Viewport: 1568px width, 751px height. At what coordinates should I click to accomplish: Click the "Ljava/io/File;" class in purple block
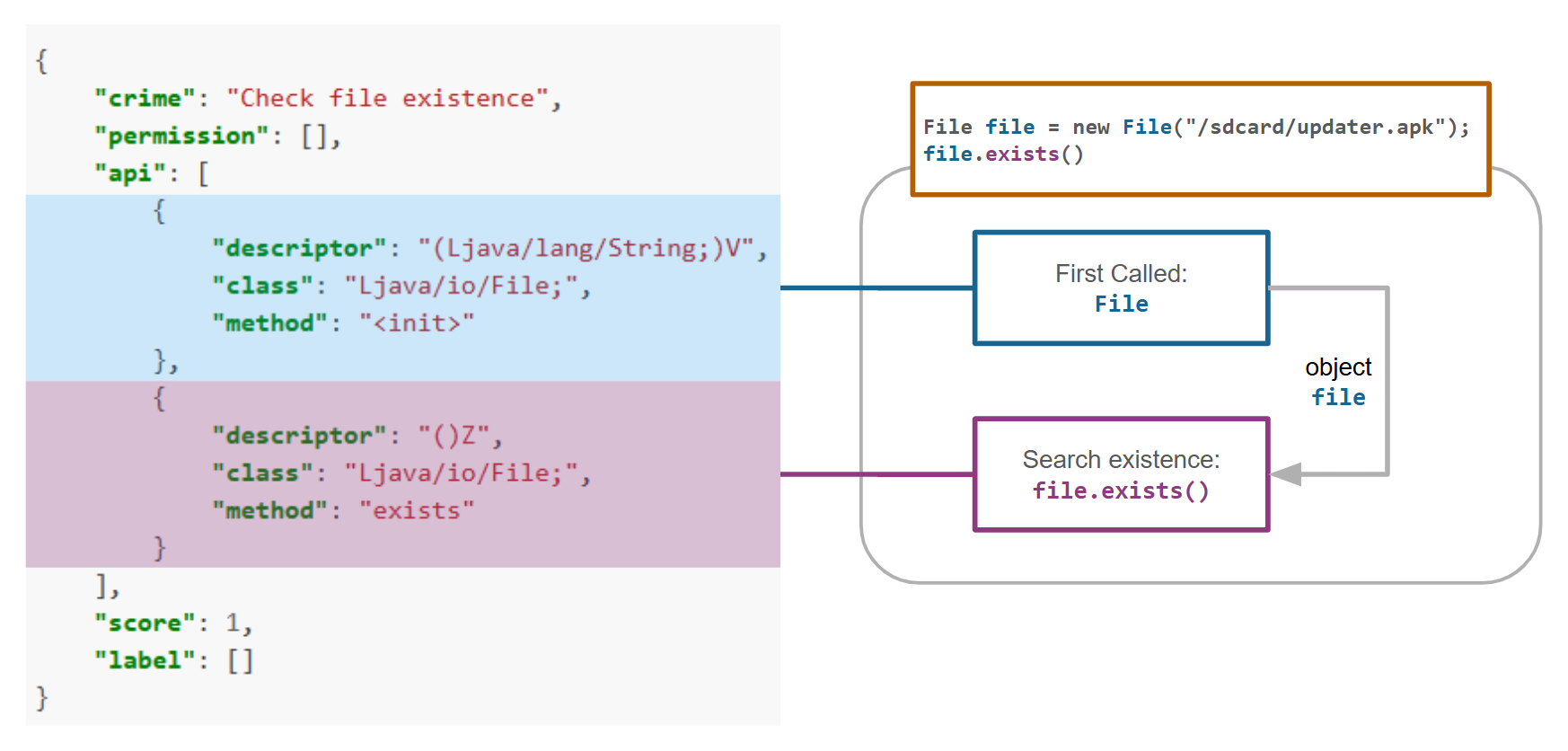coord(462,473)
